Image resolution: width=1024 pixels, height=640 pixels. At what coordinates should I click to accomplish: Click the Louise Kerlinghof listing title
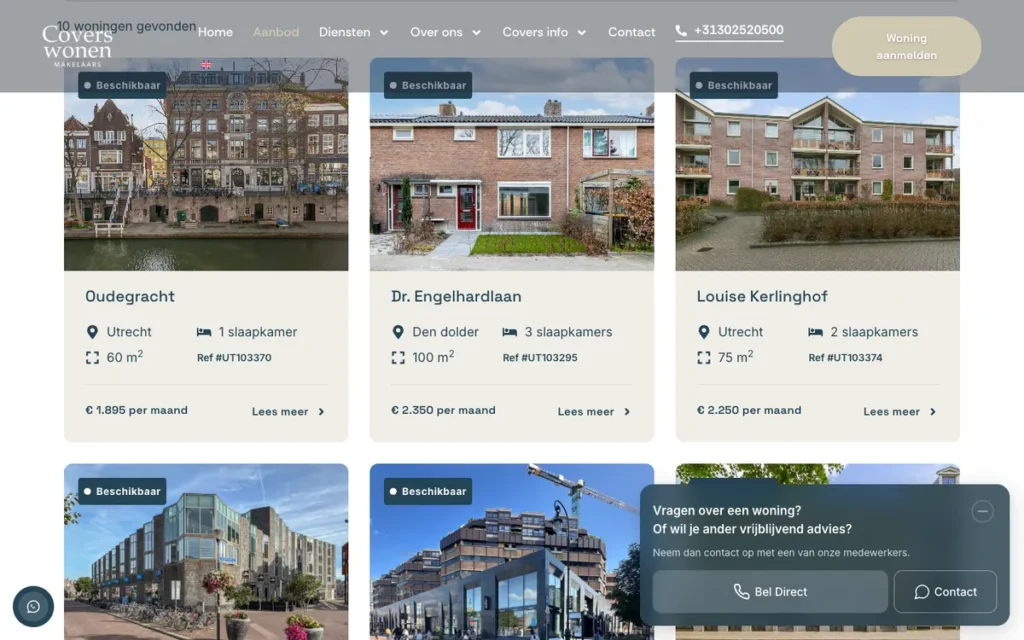[x=762, y=296]
